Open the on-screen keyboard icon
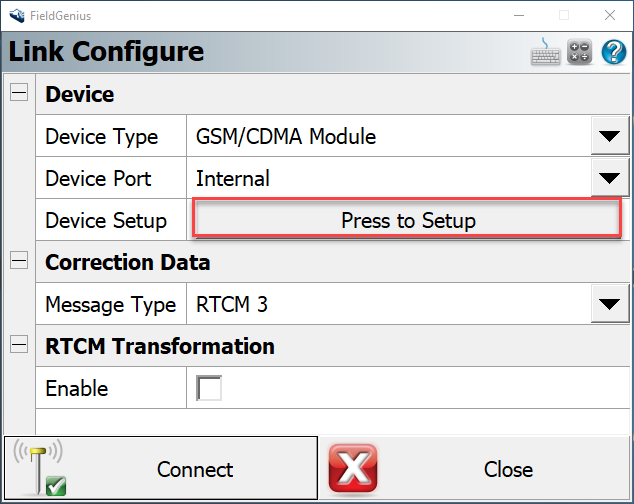The image size is (634, 504). tap(545, 52)
